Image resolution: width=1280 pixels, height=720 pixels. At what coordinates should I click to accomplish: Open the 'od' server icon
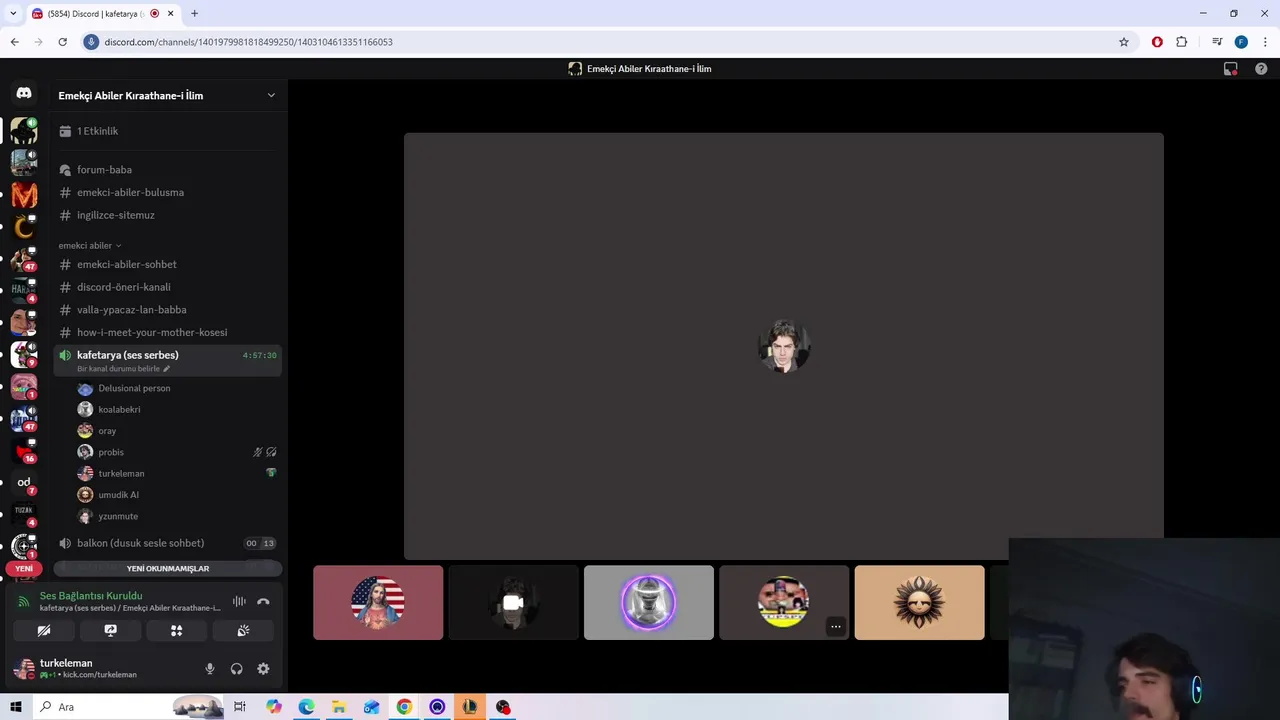coord(24,482)
